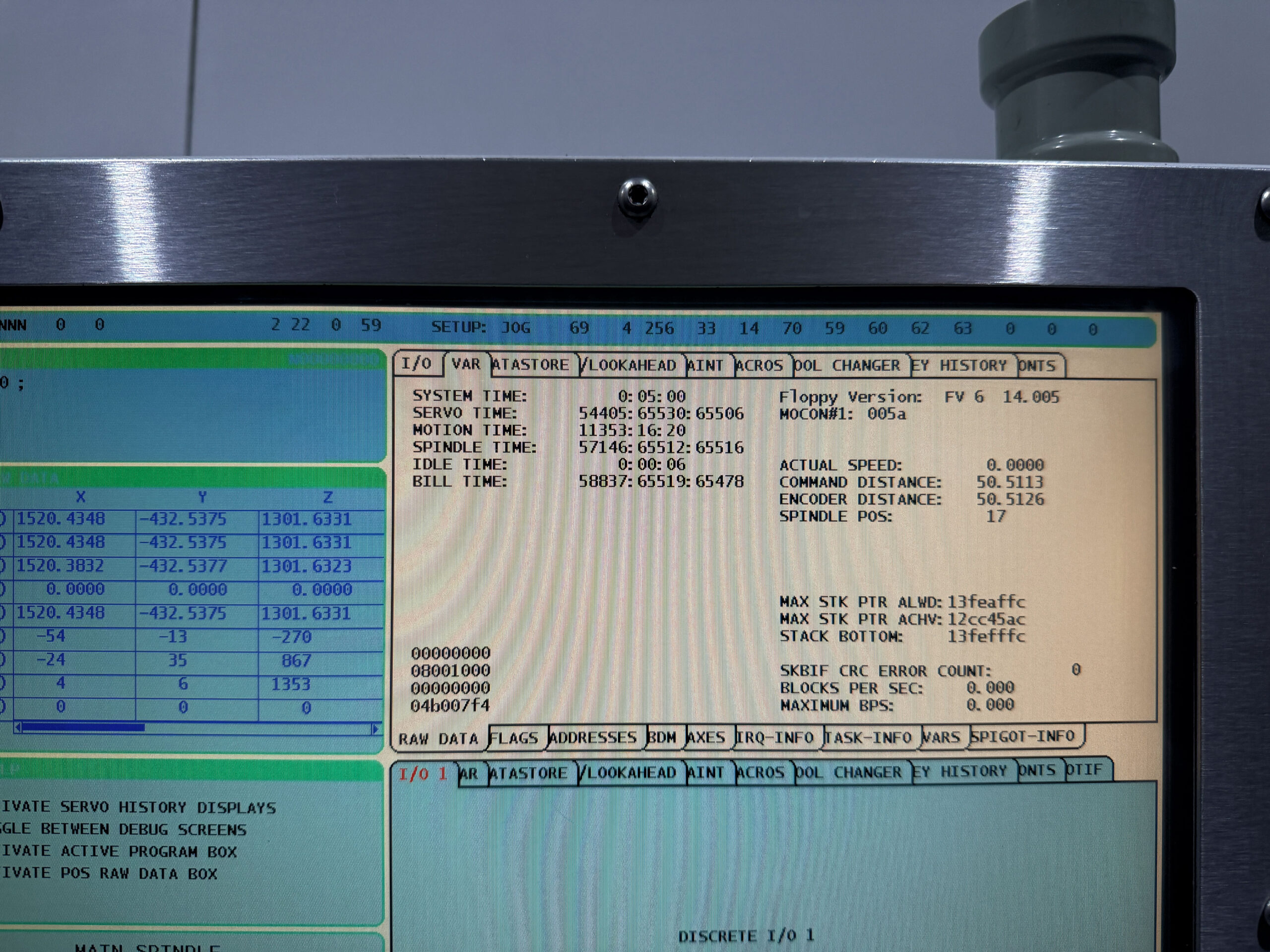This screenshot has height=952, width=1270.
Task: Click ENCODER DISTANCE value 50.5126
Action: coord(1011,499)
